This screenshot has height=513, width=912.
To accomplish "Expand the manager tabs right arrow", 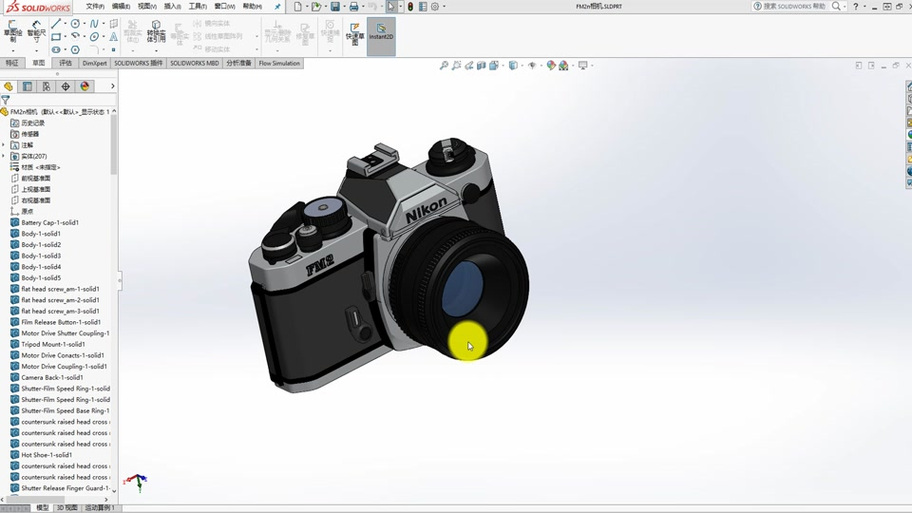I will [x=112, y=87].
